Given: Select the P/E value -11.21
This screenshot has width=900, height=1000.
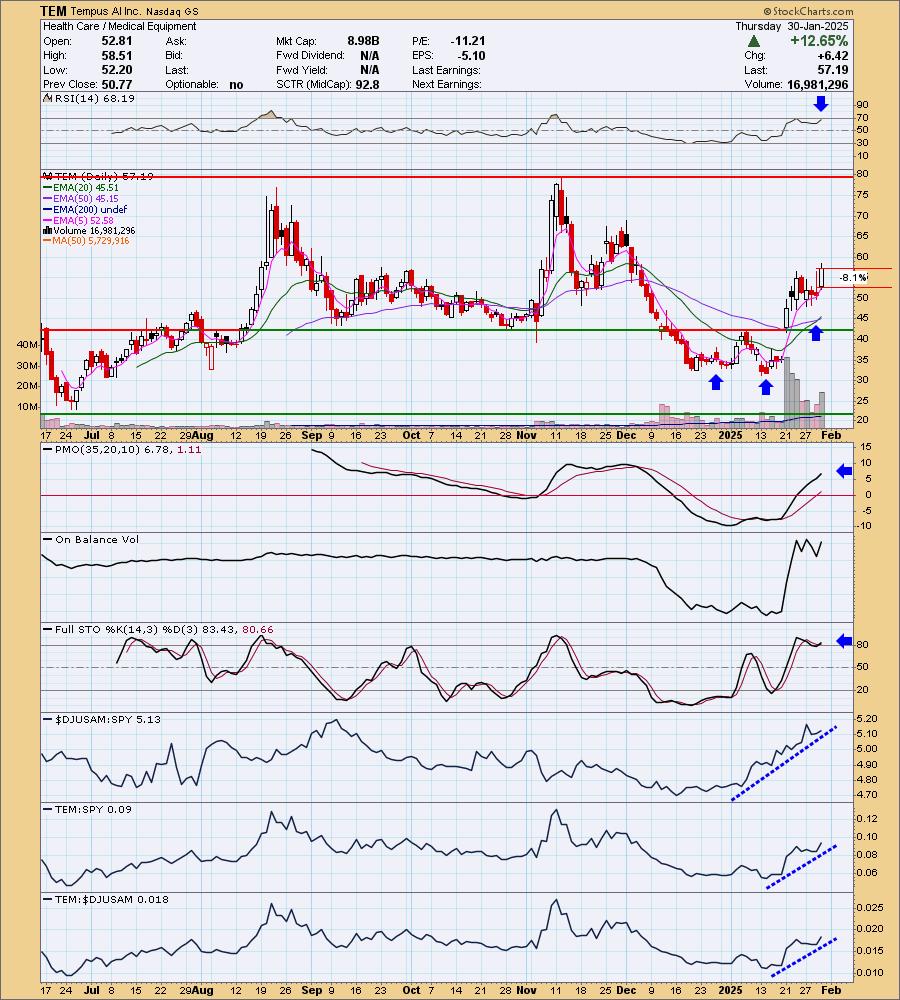Looking at the screenshot, I should [x=468, y=41].
